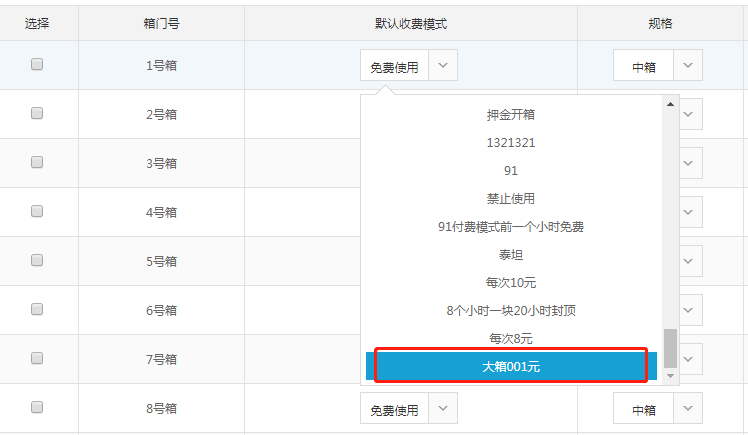Select the checkbox for 3号箱 row
The image size is (748, 435).
[x=37, y=162]
